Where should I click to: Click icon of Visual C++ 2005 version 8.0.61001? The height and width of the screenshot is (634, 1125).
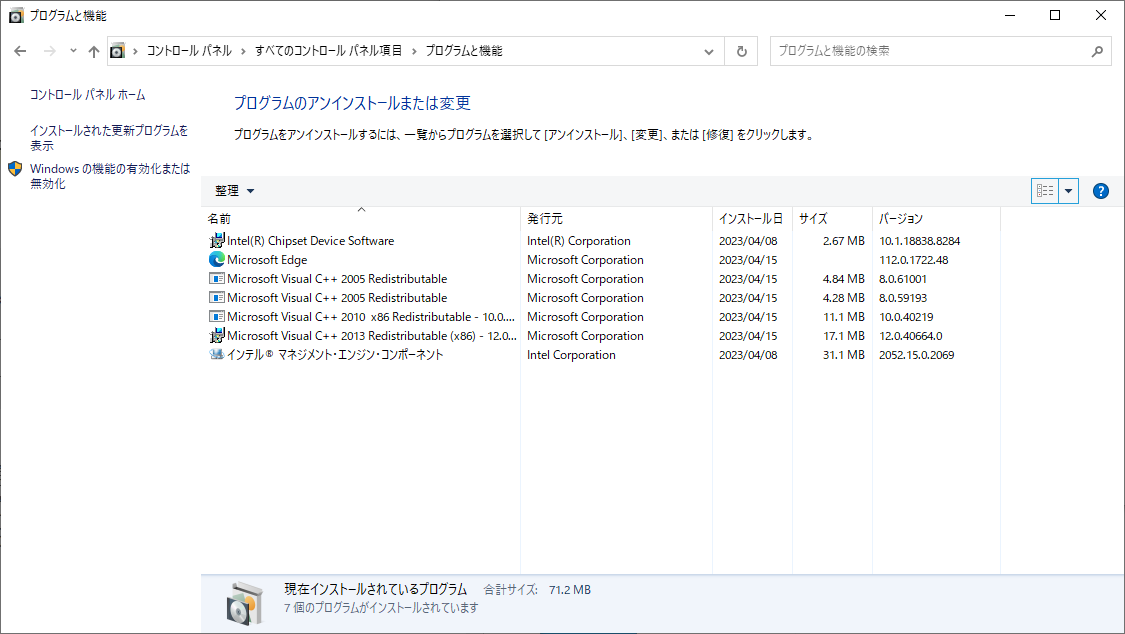(217, 278)
